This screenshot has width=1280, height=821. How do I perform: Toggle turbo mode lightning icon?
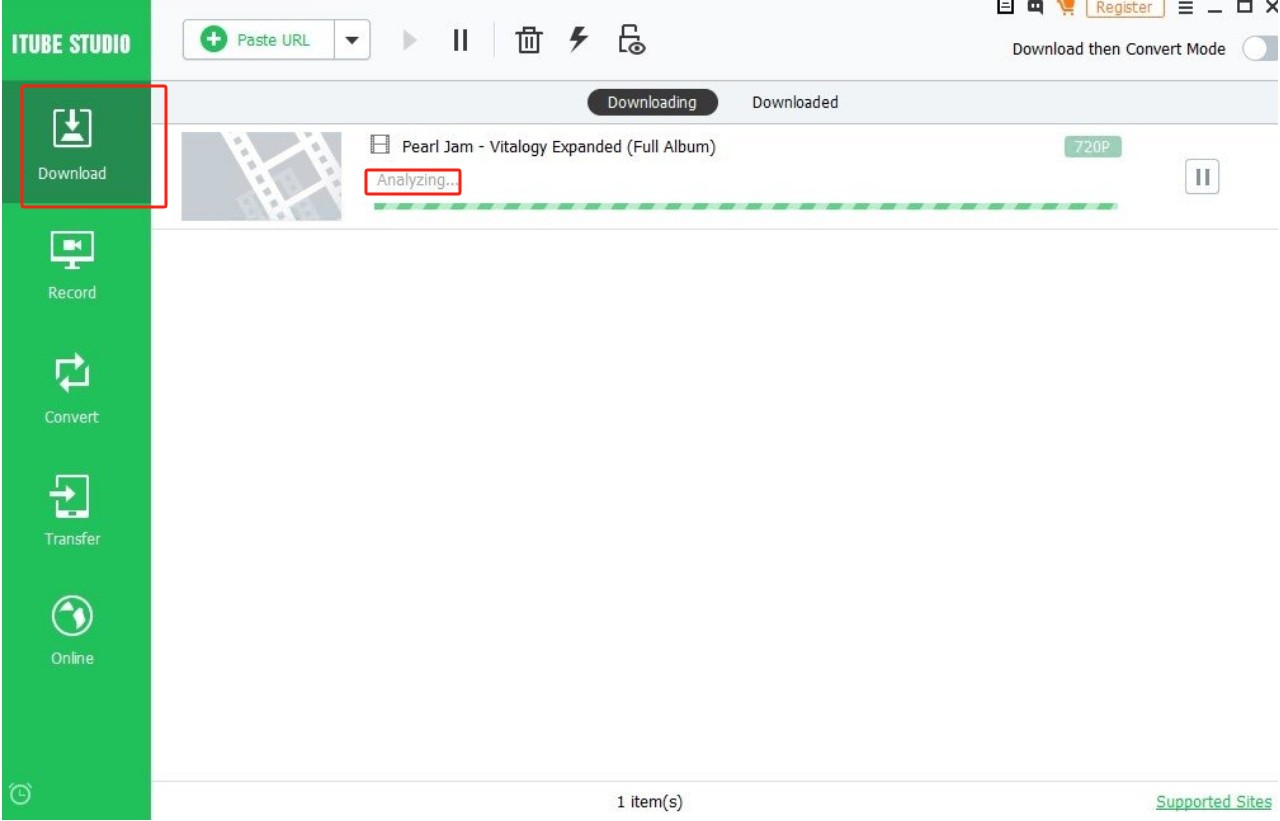pyautogui.click(x=578, y=40)
